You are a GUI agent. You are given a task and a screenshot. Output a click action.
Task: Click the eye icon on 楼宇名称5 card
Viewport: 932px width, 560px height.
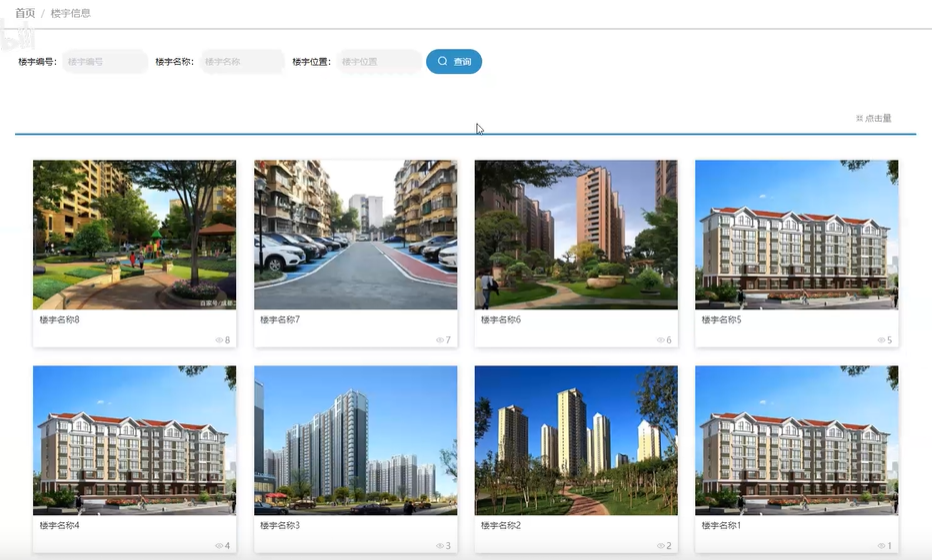coord(881,341)
